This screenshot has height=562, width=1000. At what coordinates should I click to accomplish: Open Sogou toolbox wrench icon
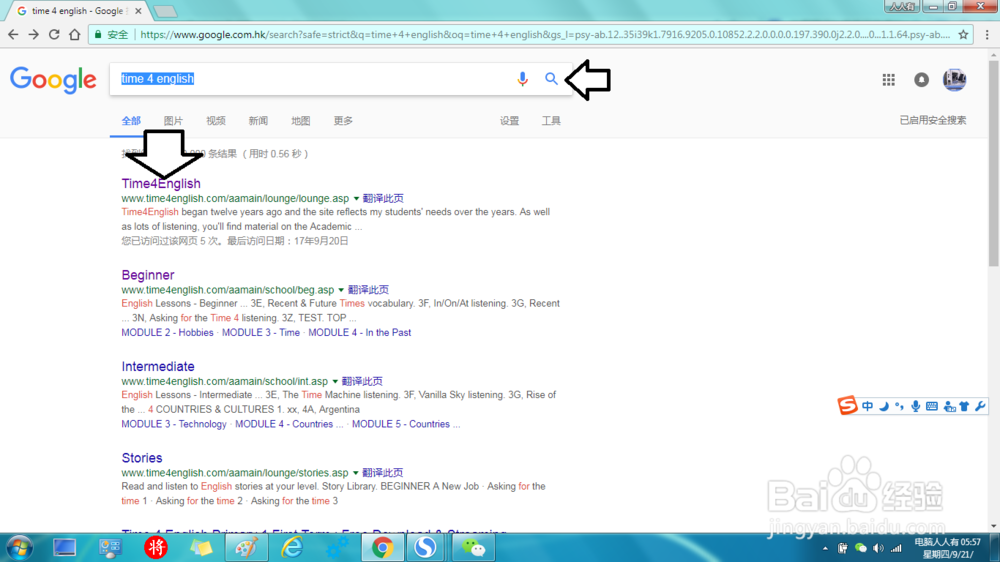pos(980,406)
